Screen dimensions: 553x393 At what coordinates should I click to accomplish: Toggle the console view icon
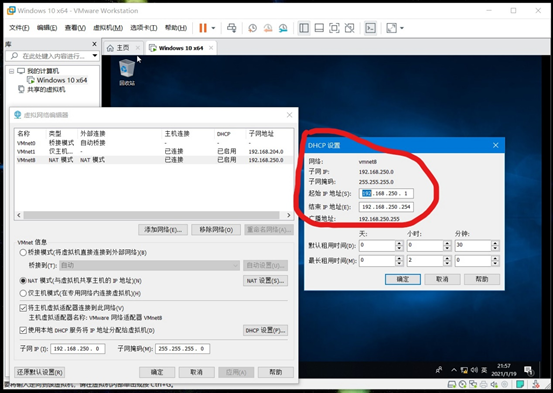click(370, 28)
